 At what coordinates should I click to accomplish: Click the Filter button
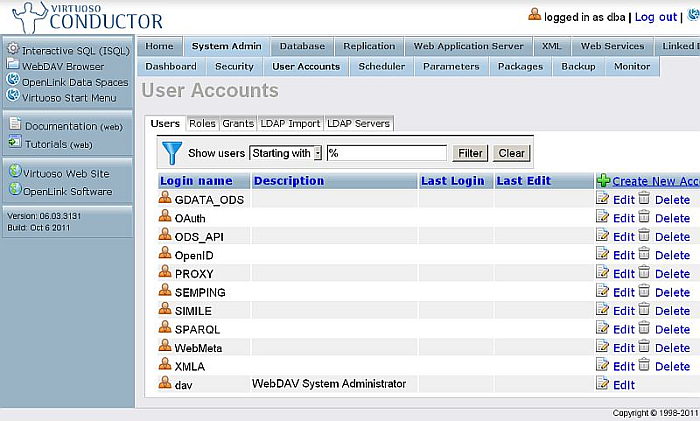click(470, 154)
